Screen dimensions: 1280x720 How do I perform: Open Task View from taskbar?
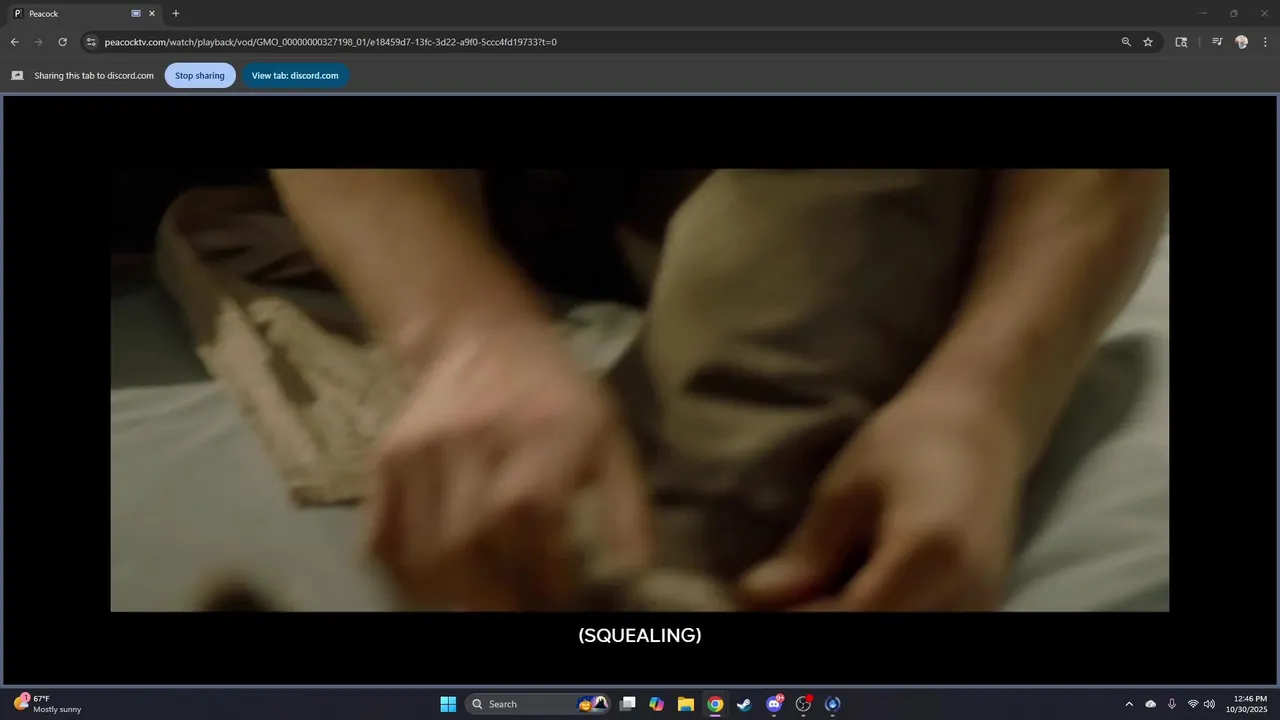click(x=628, y=704)
